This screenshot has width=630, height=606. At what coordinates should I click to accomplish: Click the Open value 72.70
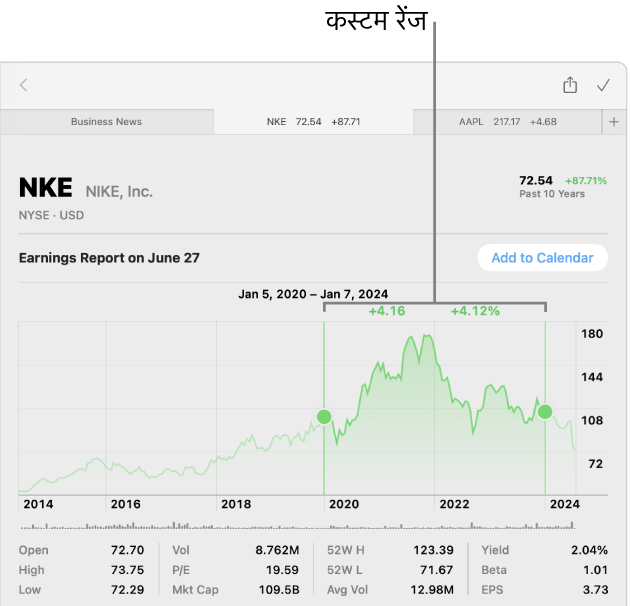[127, 550]
